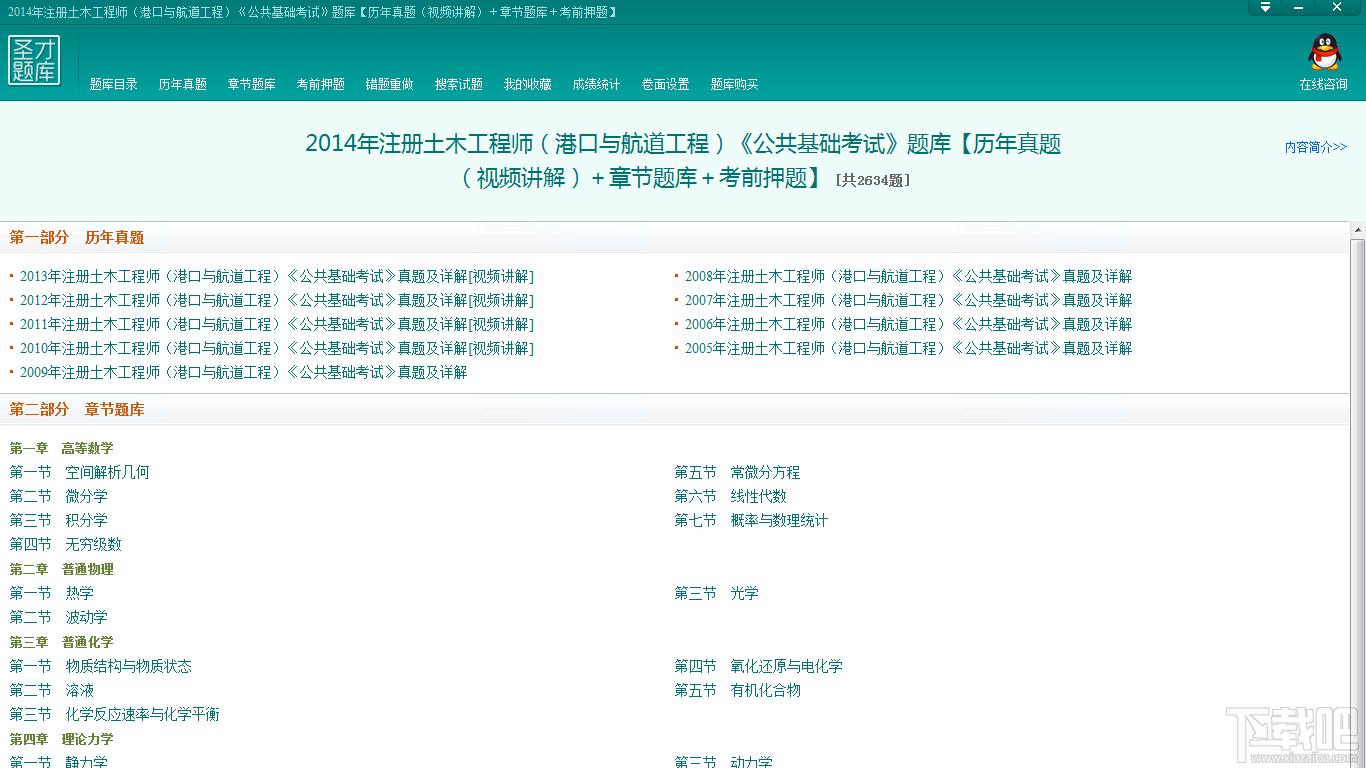
Task: Open the 考前押题 section
Action: click(x=320, y=84)
